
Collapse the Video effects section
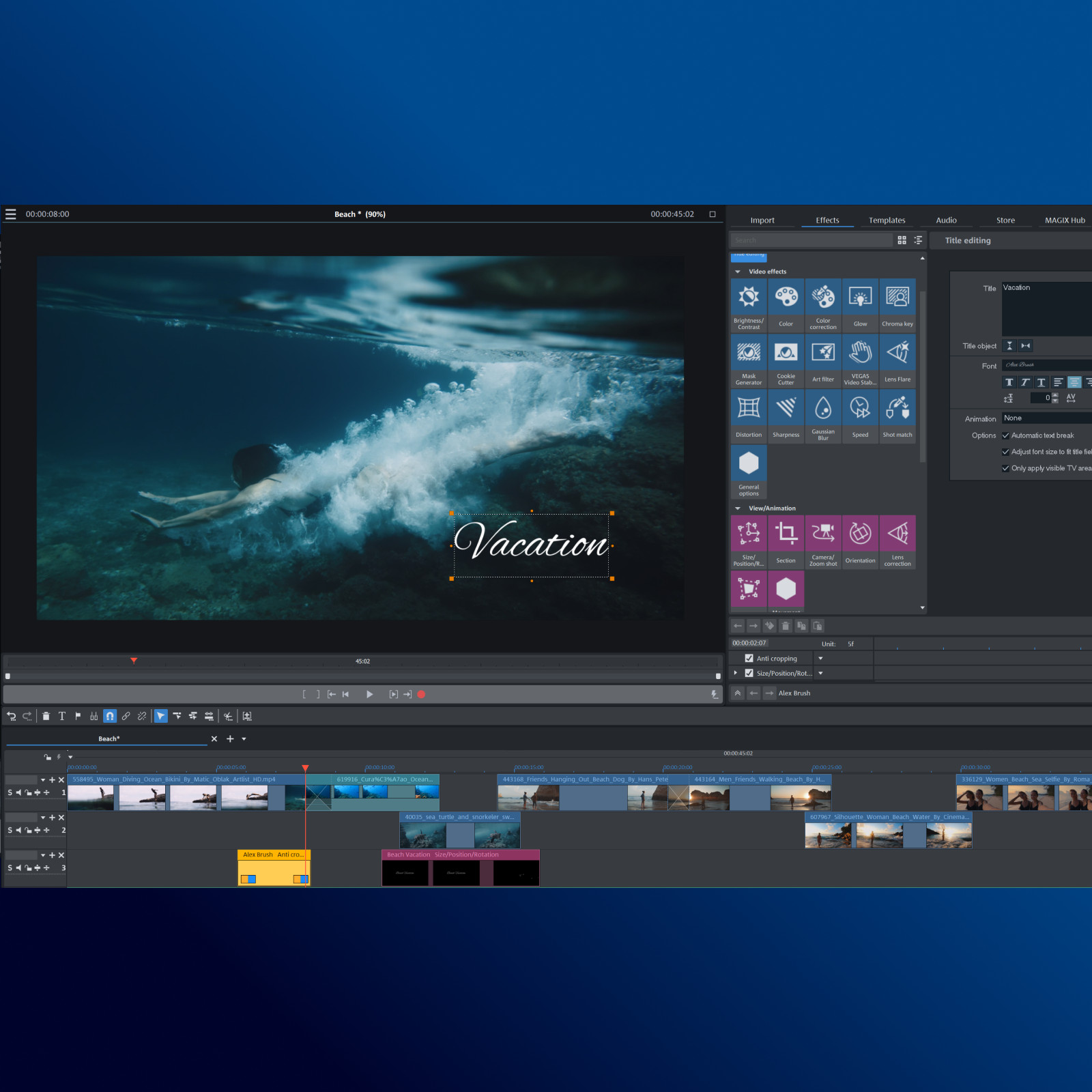(738, 272)
